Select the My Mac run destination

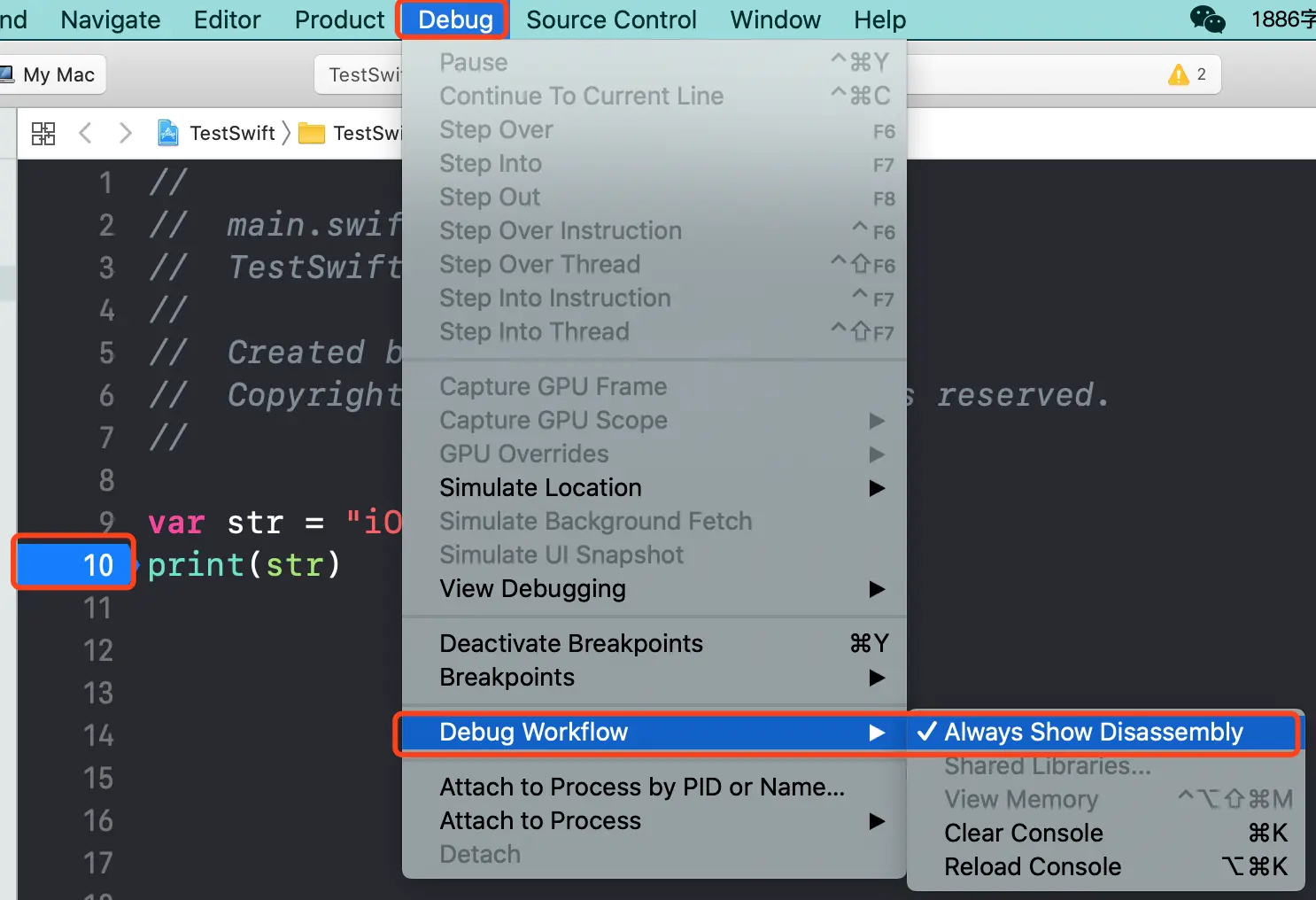point(51,74)
